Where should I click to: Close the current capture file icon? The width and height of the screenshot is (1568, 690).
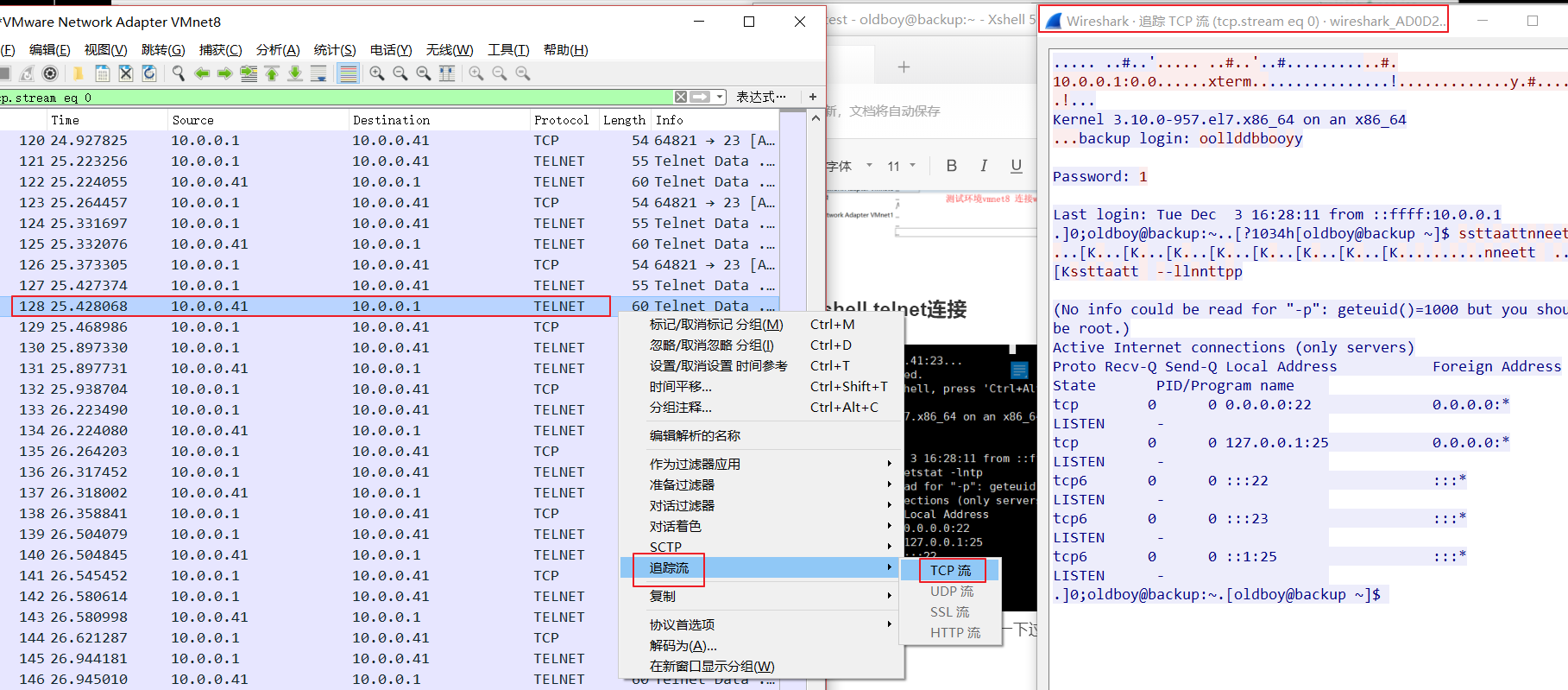[126, 73]
